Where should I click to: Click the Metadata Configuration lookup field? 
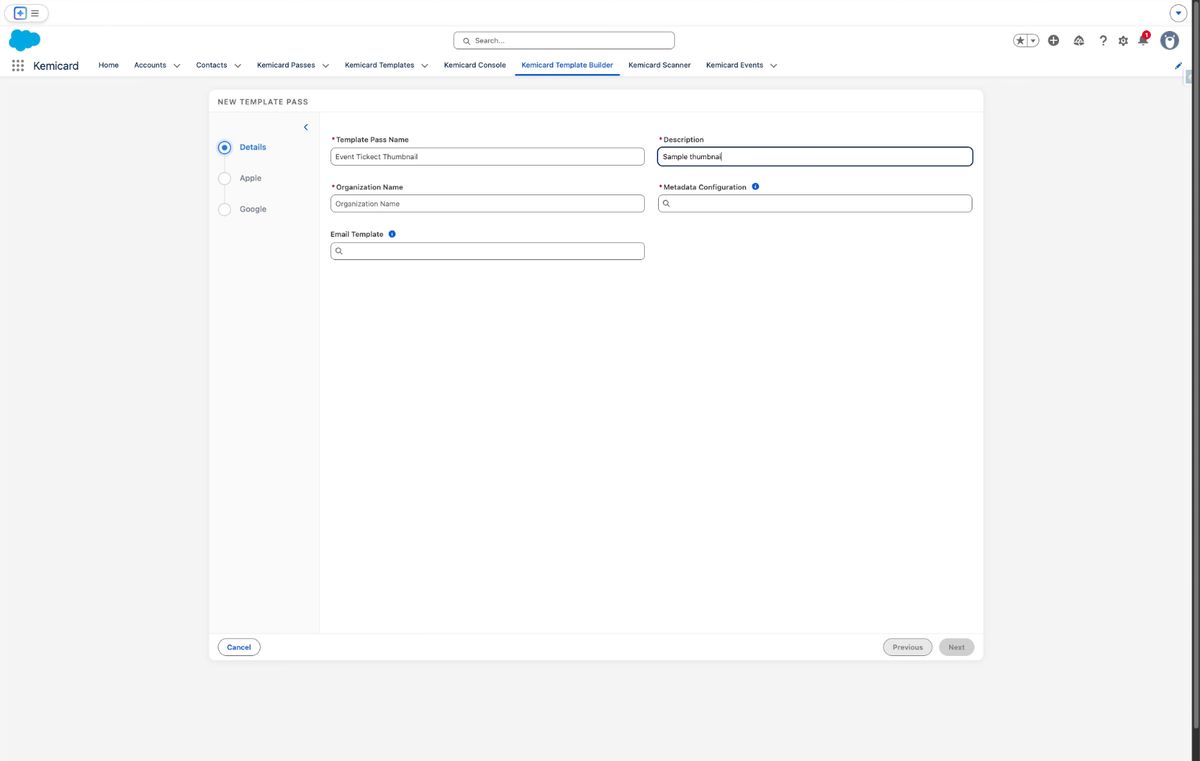[815, 204]
